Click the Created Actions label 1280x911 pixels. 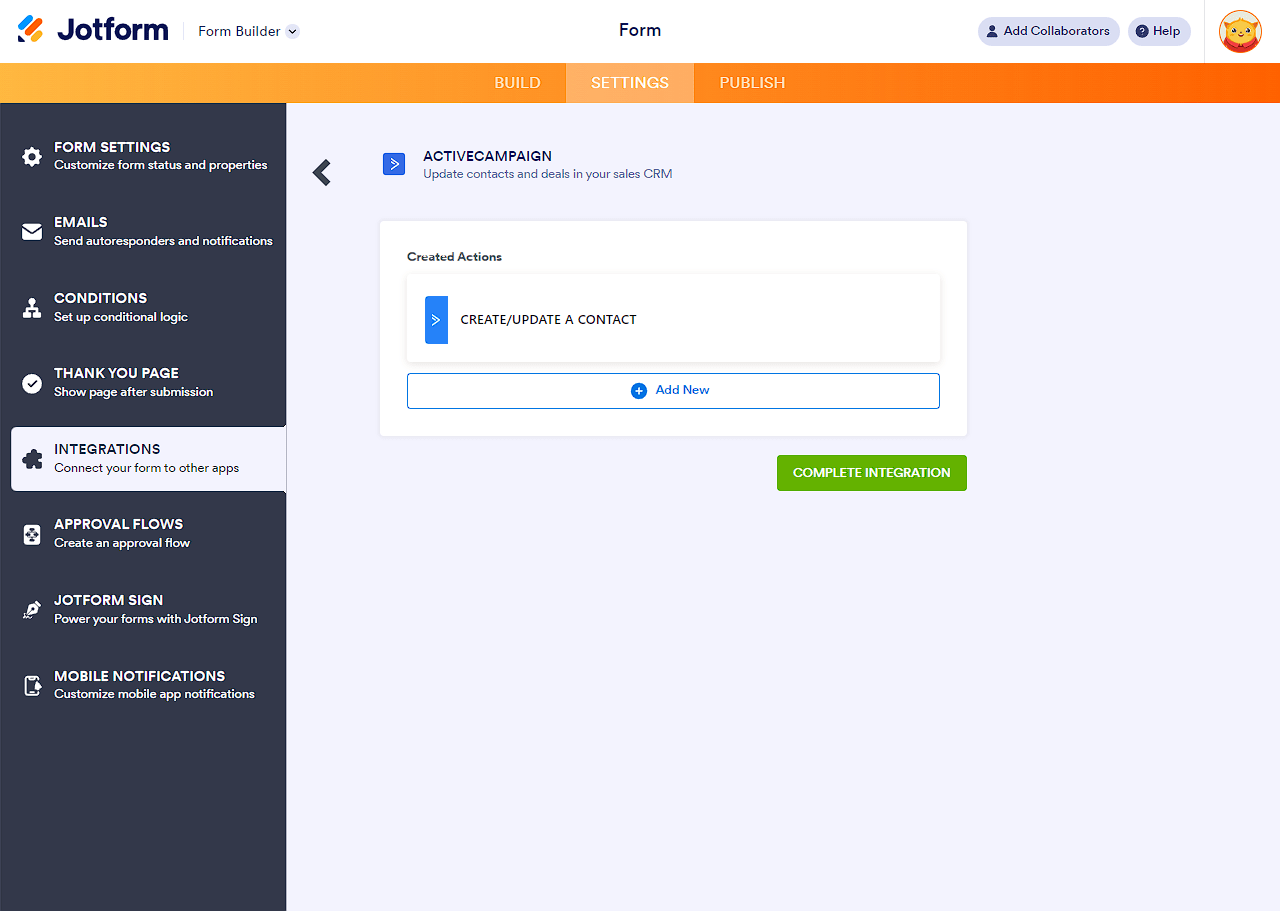pyautogui.click(x=454, y=257)
